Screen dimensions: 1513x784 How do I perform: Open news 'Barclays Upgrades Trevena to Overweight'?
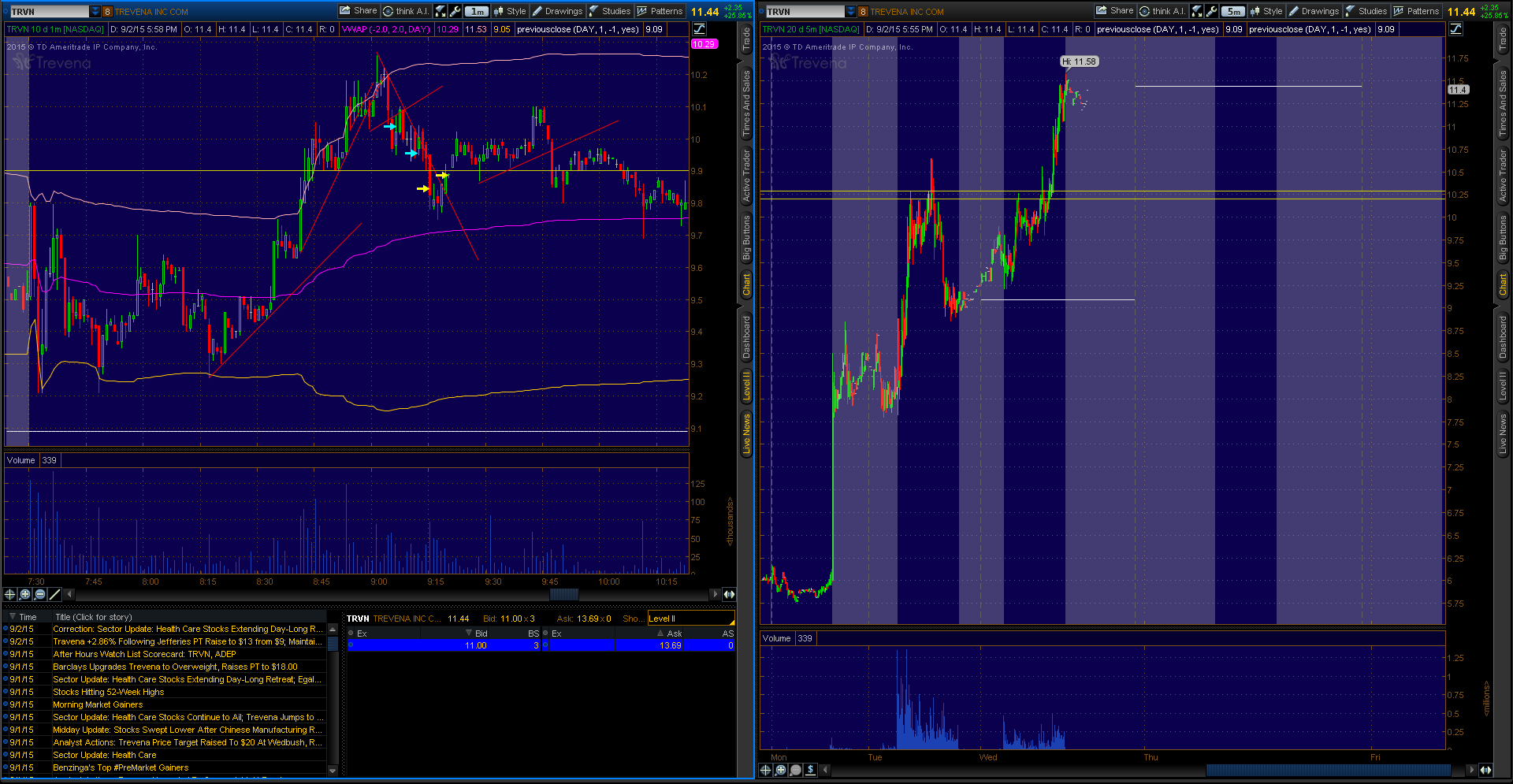pos(175,667)
